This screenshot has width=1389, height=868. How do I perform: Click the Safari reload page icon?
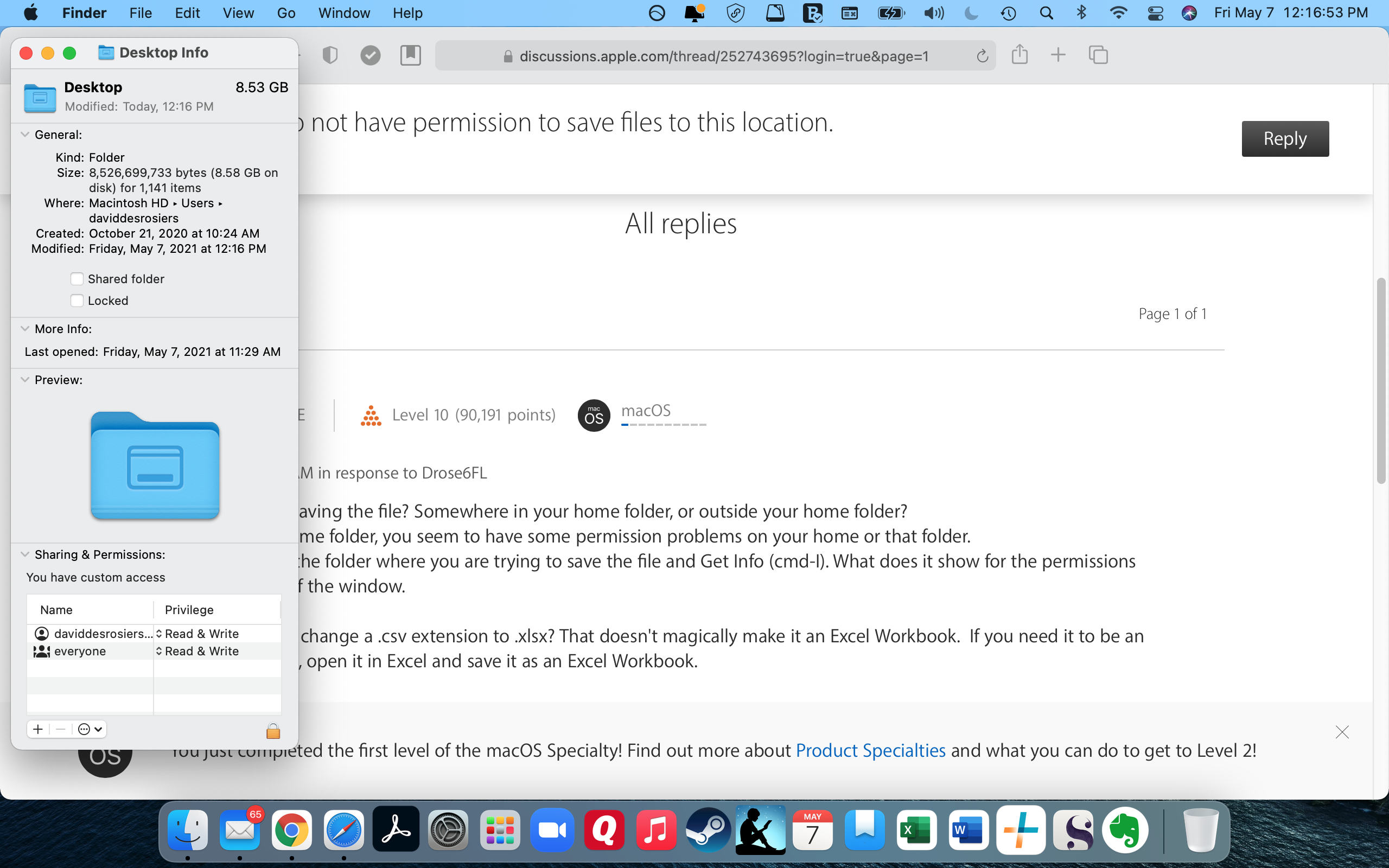pyautogui.click(x=982, y=56)
